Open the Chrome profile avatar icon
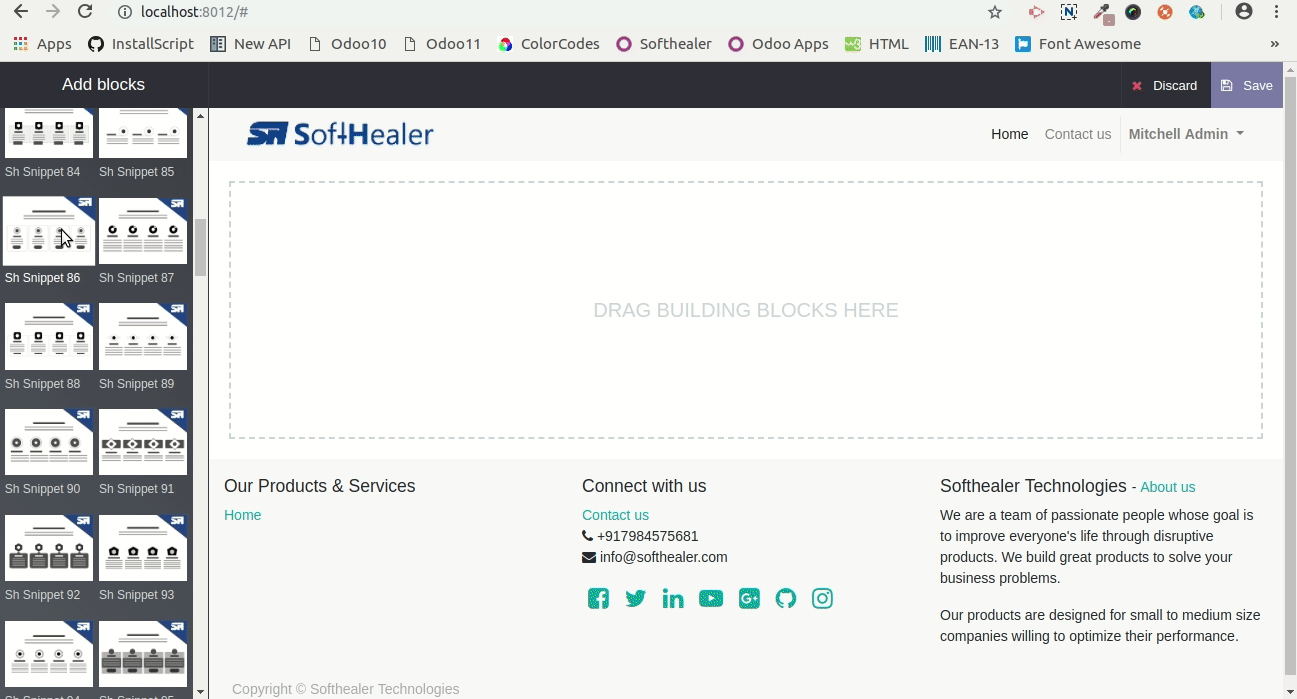Viewport: 1297px width, 699px height. click(x=1244, y=12)
